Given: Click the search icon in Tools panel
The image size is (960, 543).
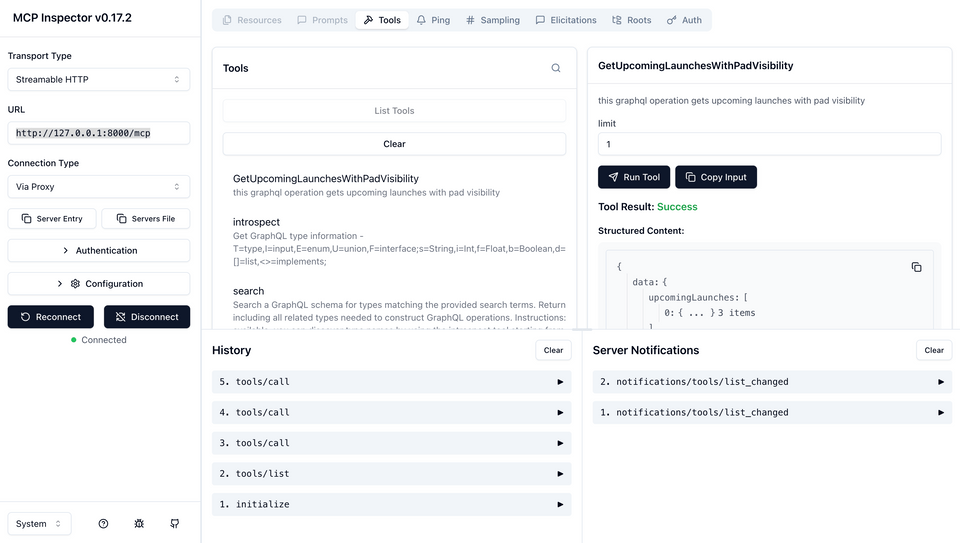Looking at the screenshot, I should click(x=556, y=68).
